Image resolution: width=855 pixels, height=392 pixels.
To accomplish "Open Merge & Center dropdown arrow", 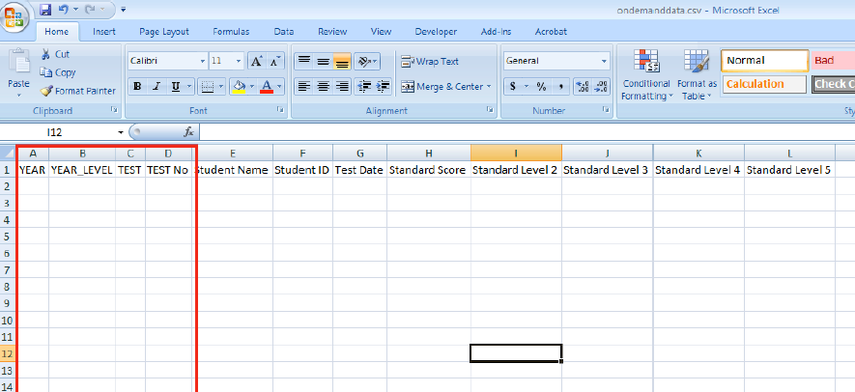I will (489, 86).
